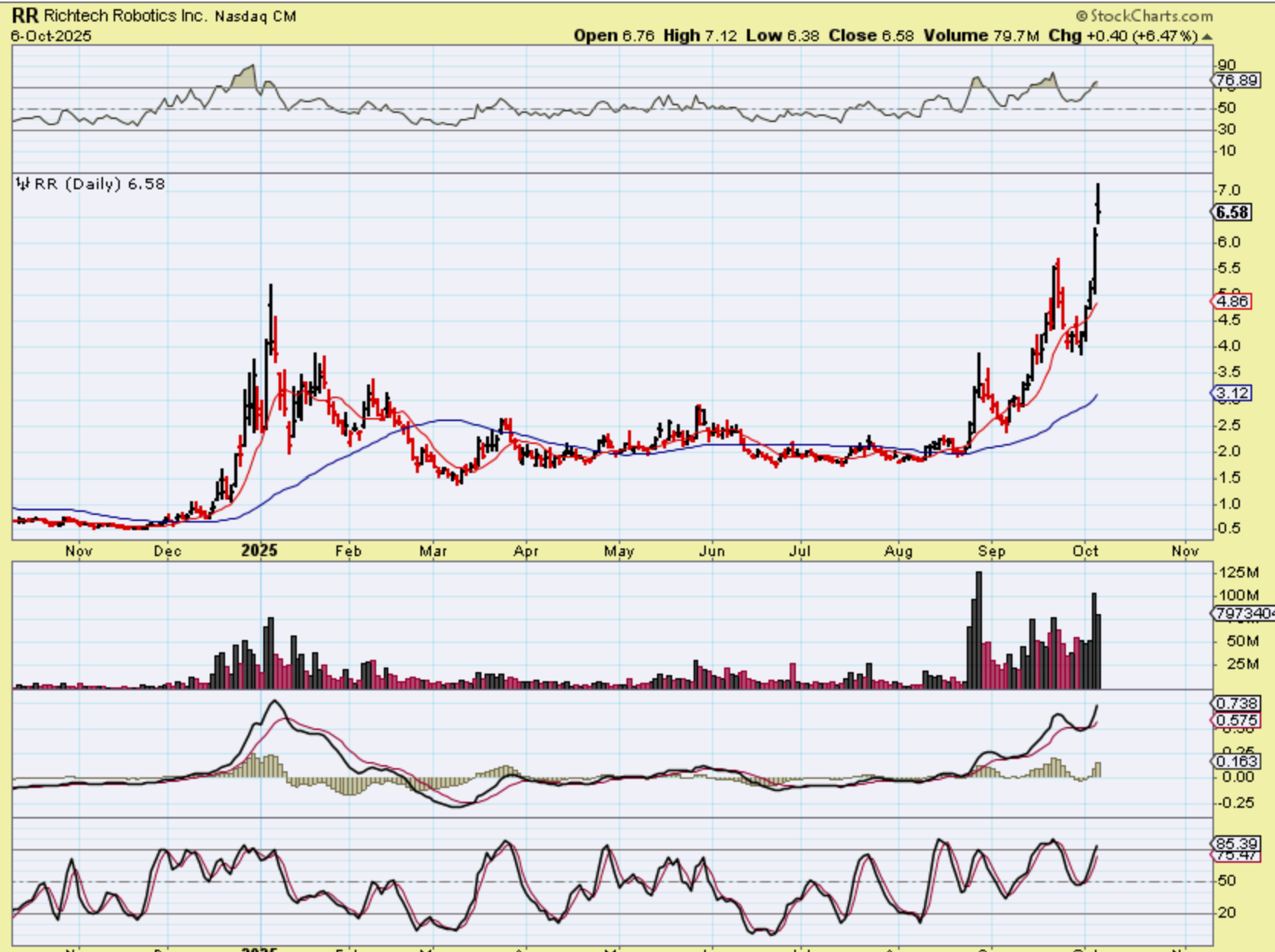Image resolution: width=1275 pixels, height=952 pixels.
Task: Click the current volume tag 7973404
Action: point(1244,613)
